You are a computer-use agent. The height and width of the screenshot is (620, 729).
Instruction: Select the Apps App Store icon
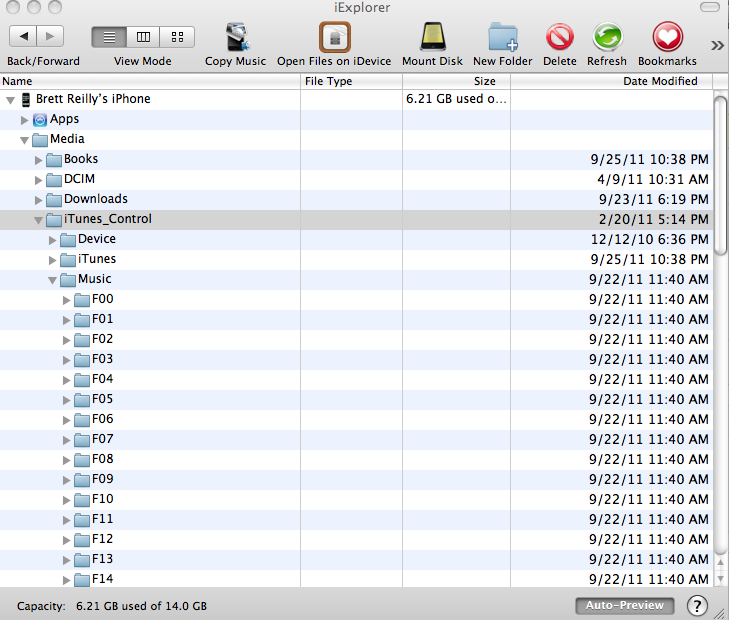pyautogui.click(x=40, y=120)
